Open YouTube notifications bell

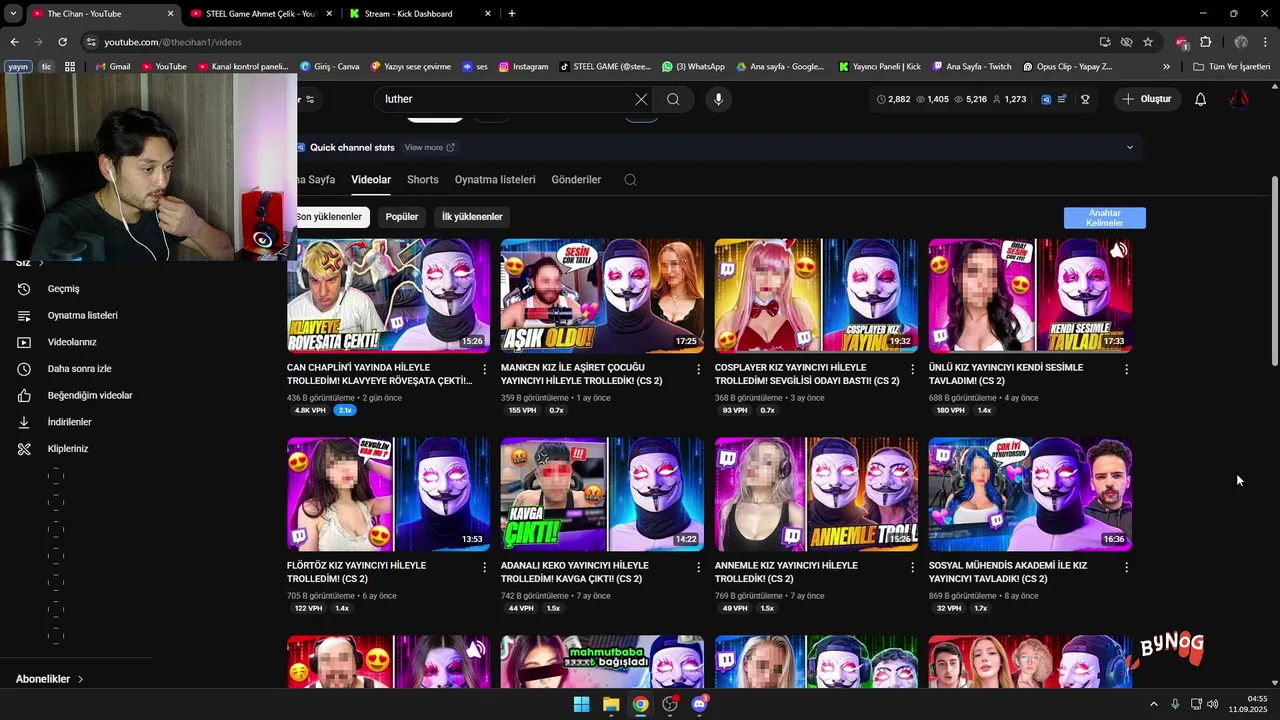coord(1201,99)
